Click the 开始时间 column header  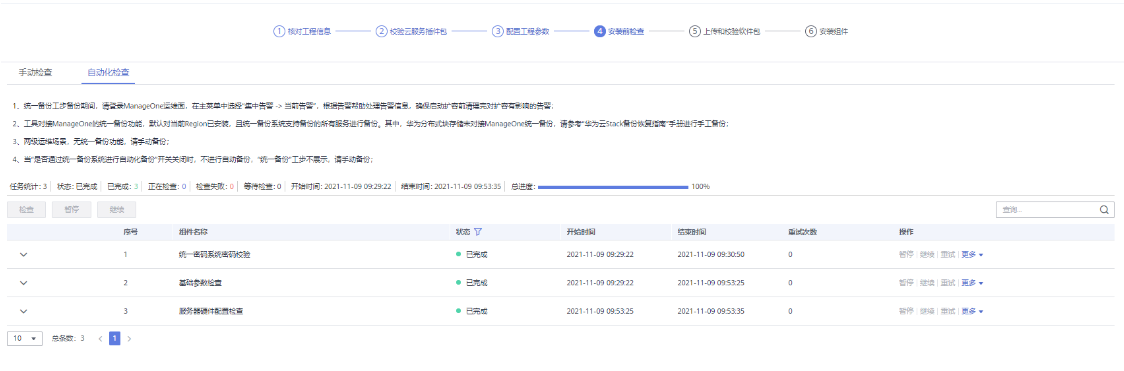coord(581,232)
